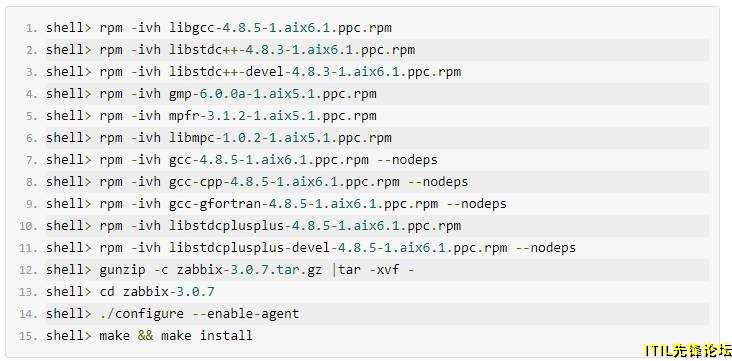732x361 pixels.
Task: Click line number 1 in the gutter
Action: tap(31, 28)
